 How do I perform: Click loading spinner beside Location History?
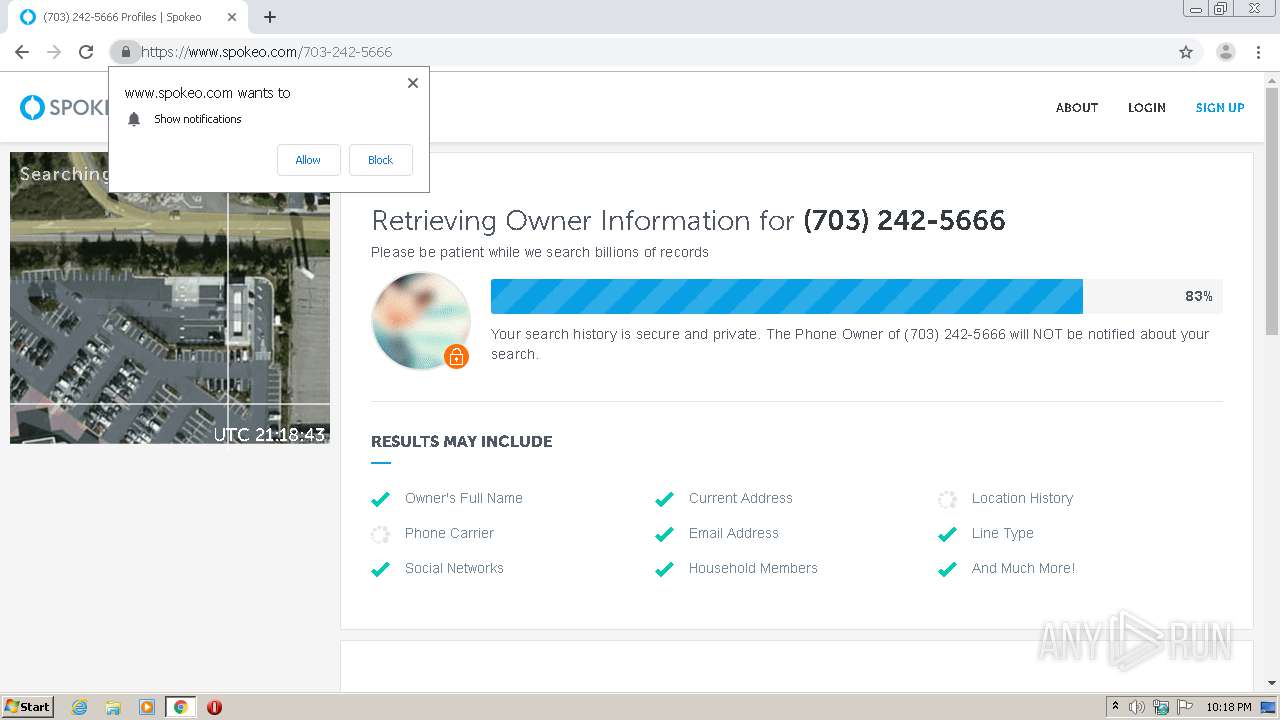(x=947, y=499)
